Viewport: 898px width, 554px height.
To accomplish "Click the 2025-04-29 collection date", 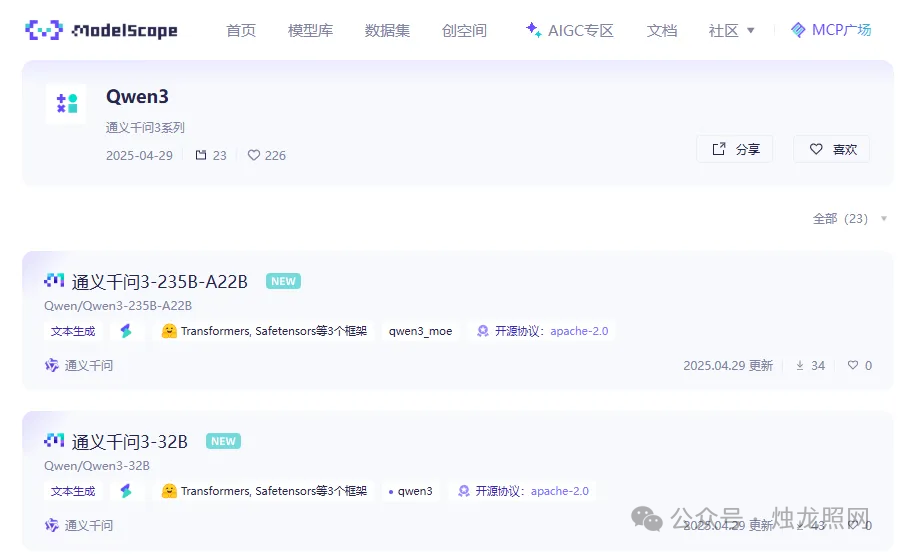I will coord(139,155).
